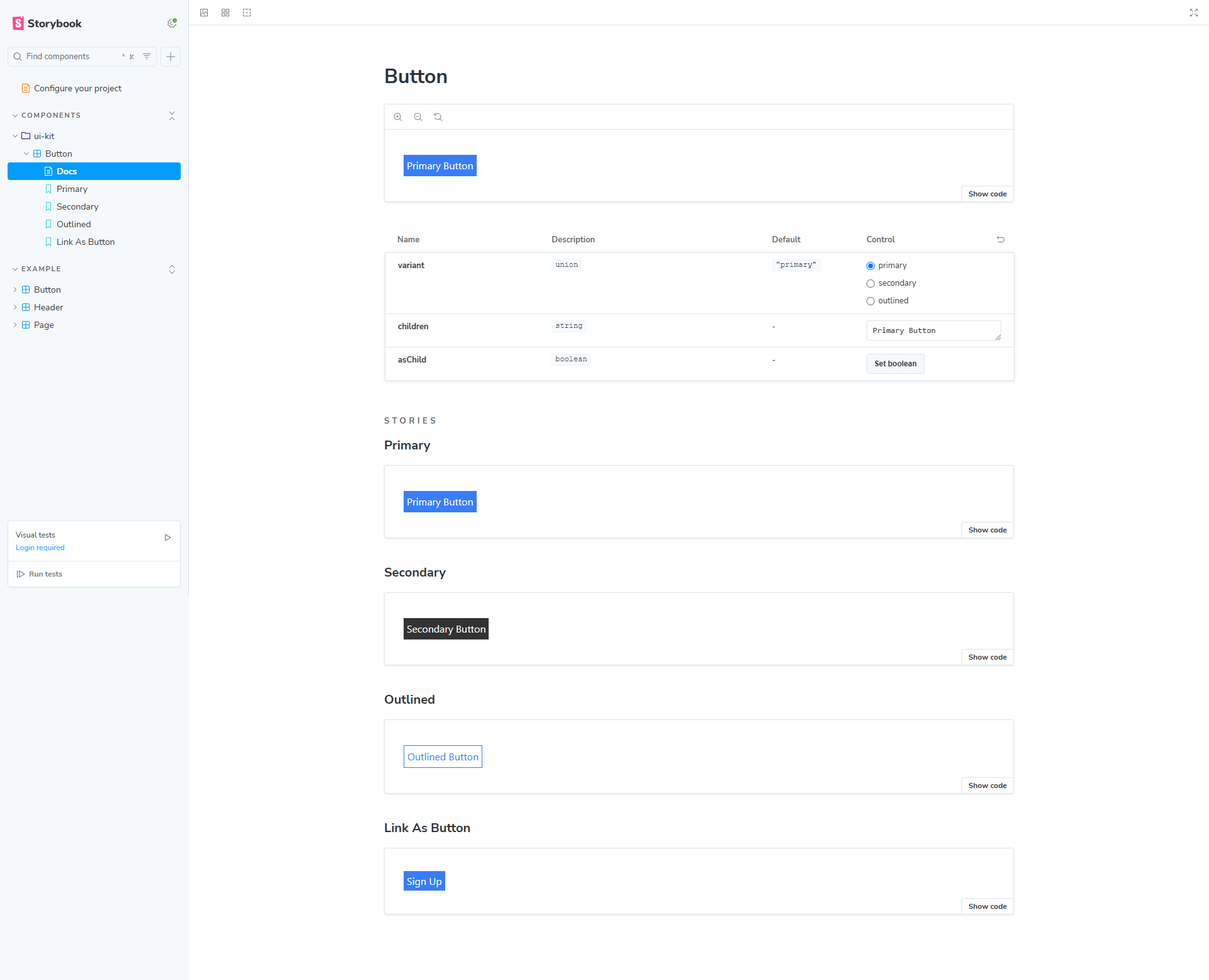The image size is (1209, 980).
Task: Reset all controls with the undo icon
Action: click(x=1001, y=239)
